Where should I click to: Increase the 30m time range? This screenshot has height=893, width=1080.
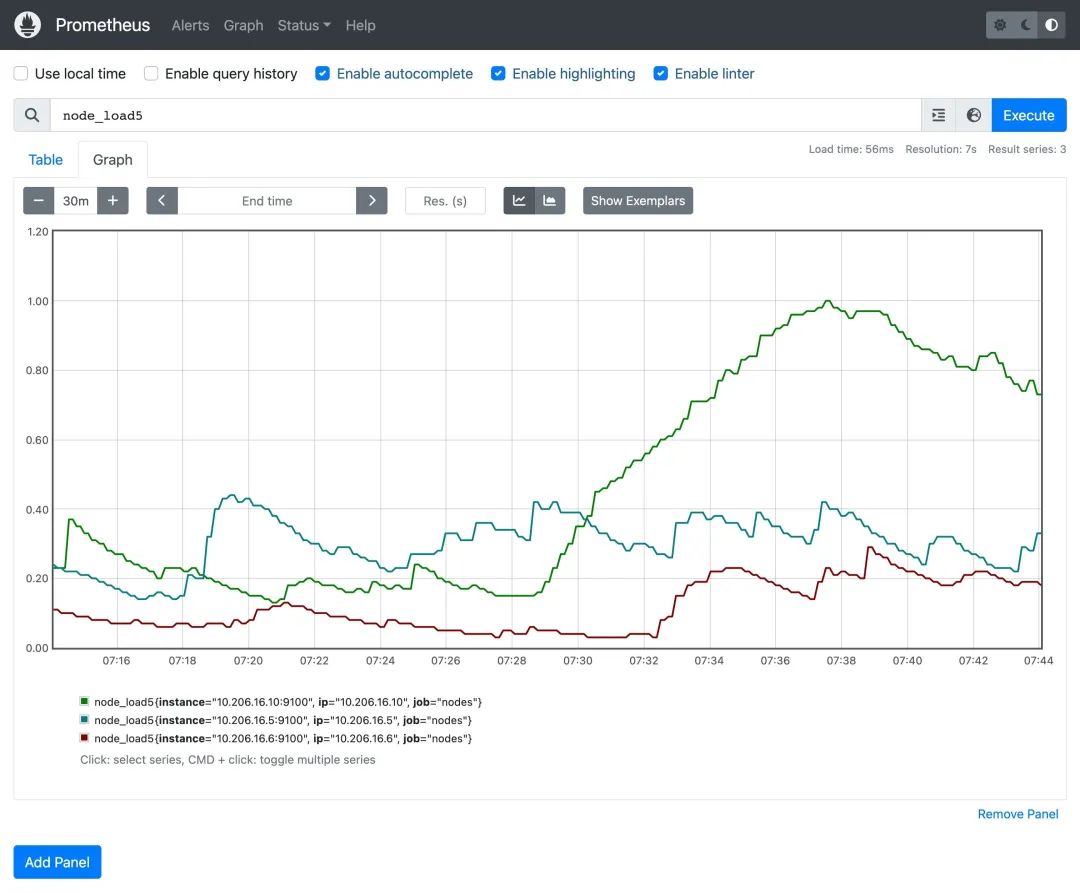(113, 200)
